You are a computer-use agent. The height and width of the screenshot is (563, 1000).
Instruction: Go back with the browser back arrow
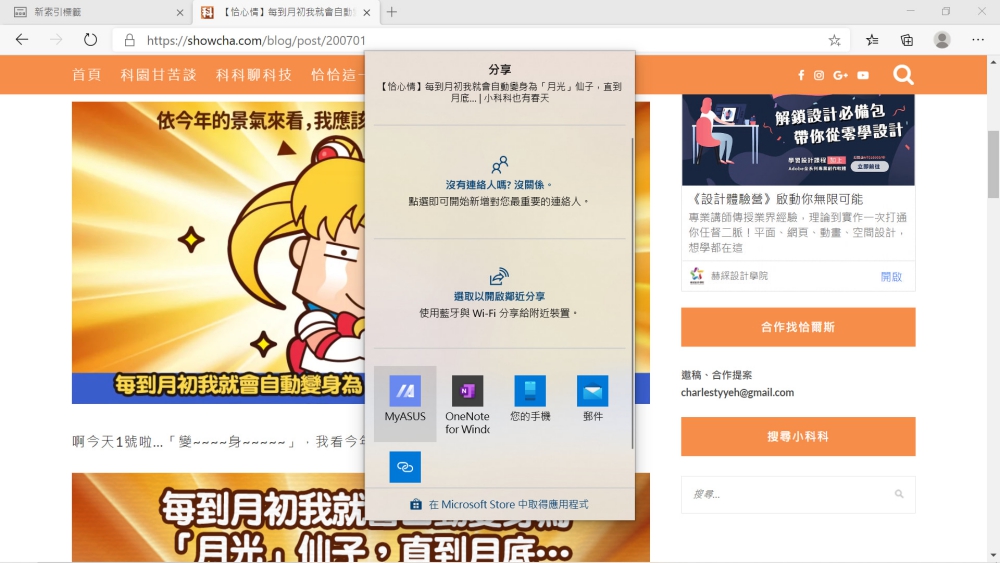[x=22, y=40]
